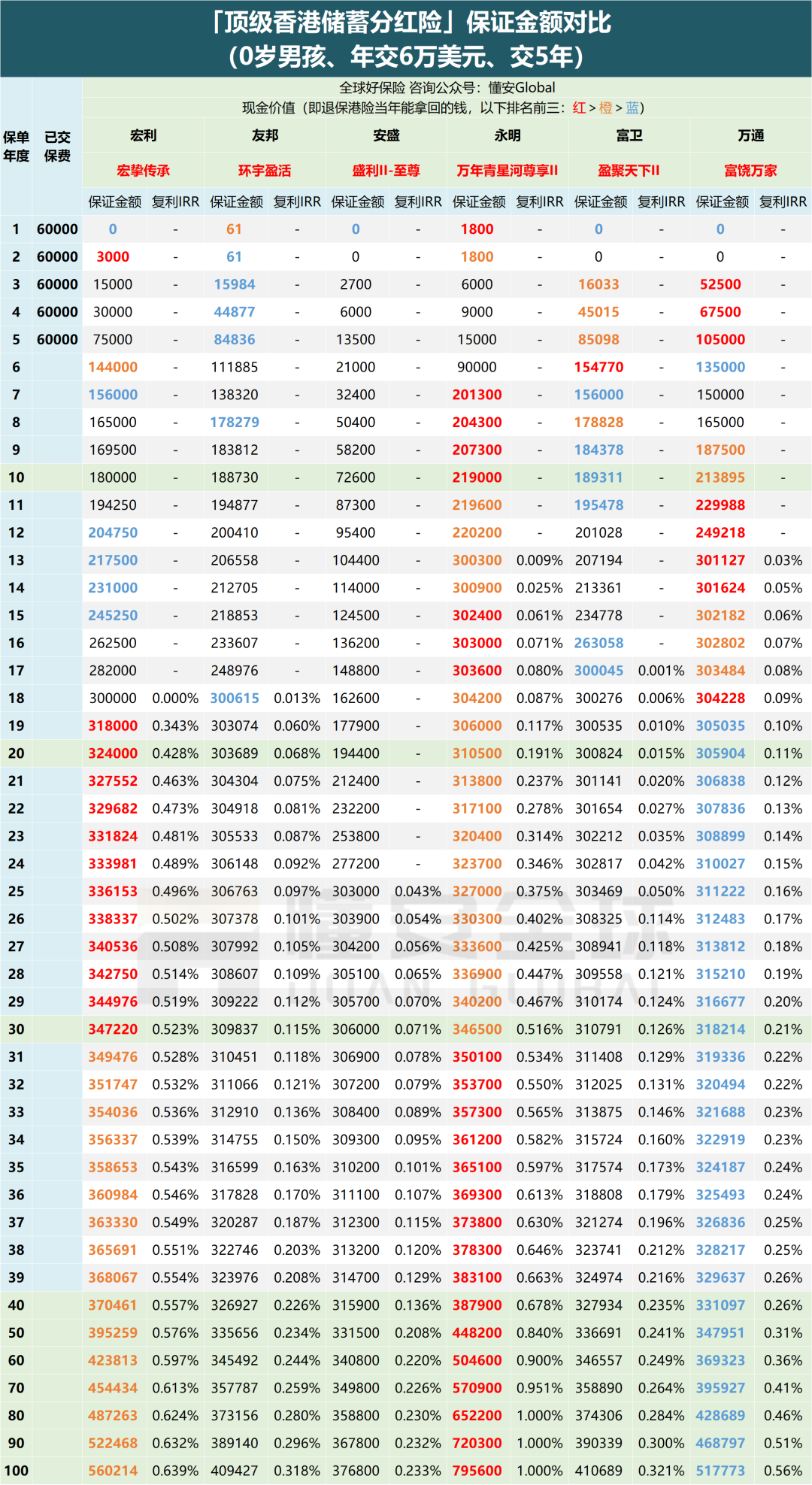812x1485 pixels.
Task: Click the 富卫 column header
Action: (629, 135)
